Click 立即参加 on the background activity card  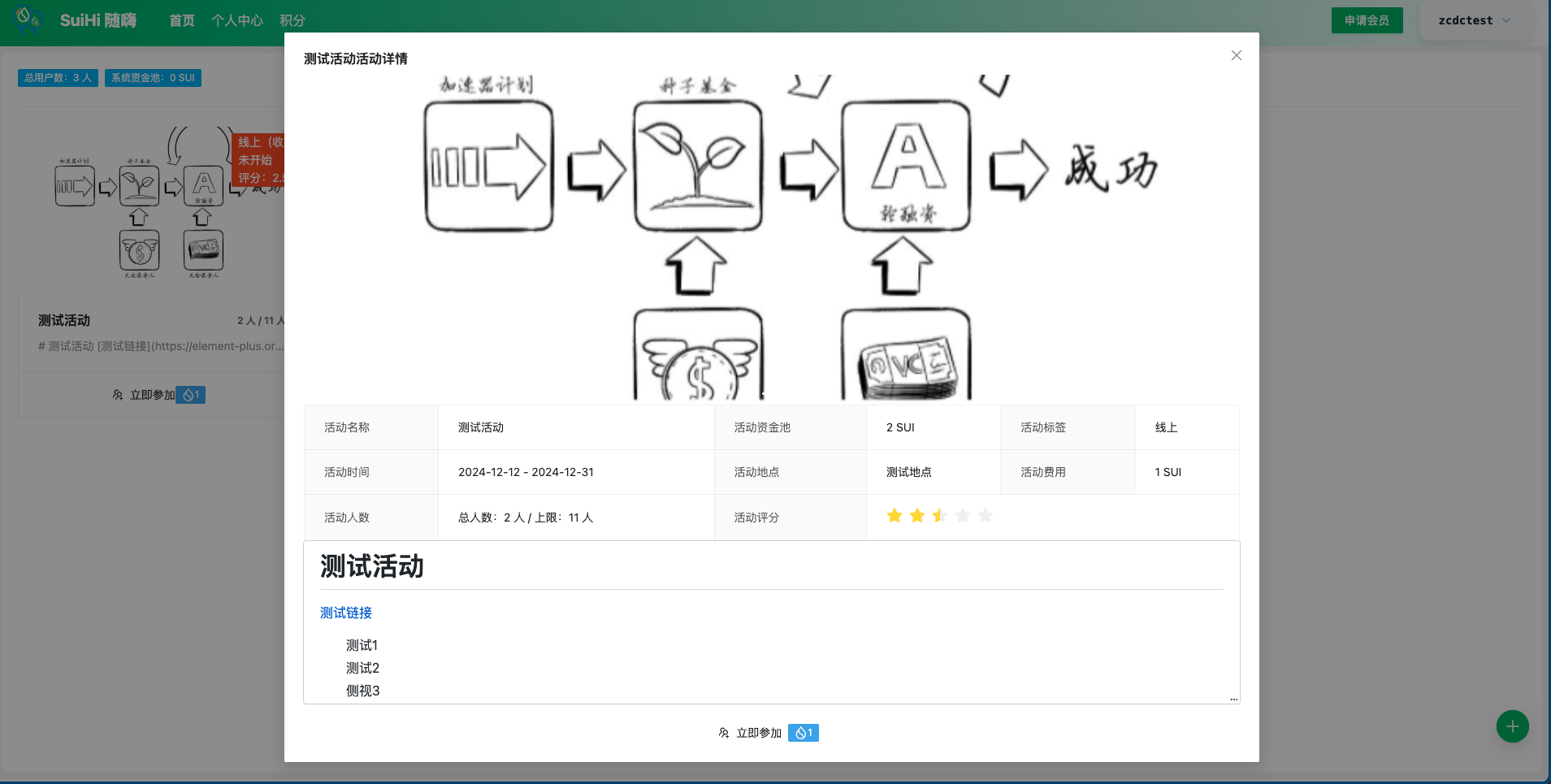pos(152,395)
